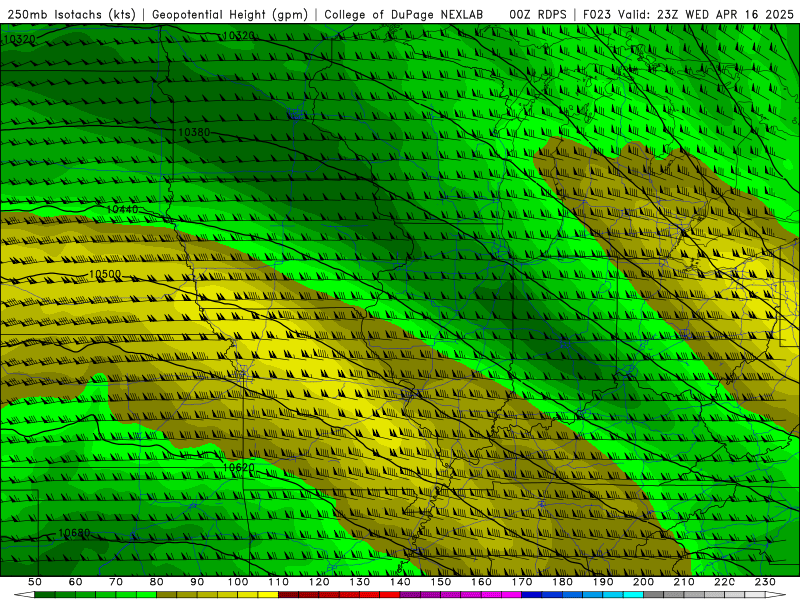
Task: Click the 140 value on color scale
Action: tap(401, 582)
